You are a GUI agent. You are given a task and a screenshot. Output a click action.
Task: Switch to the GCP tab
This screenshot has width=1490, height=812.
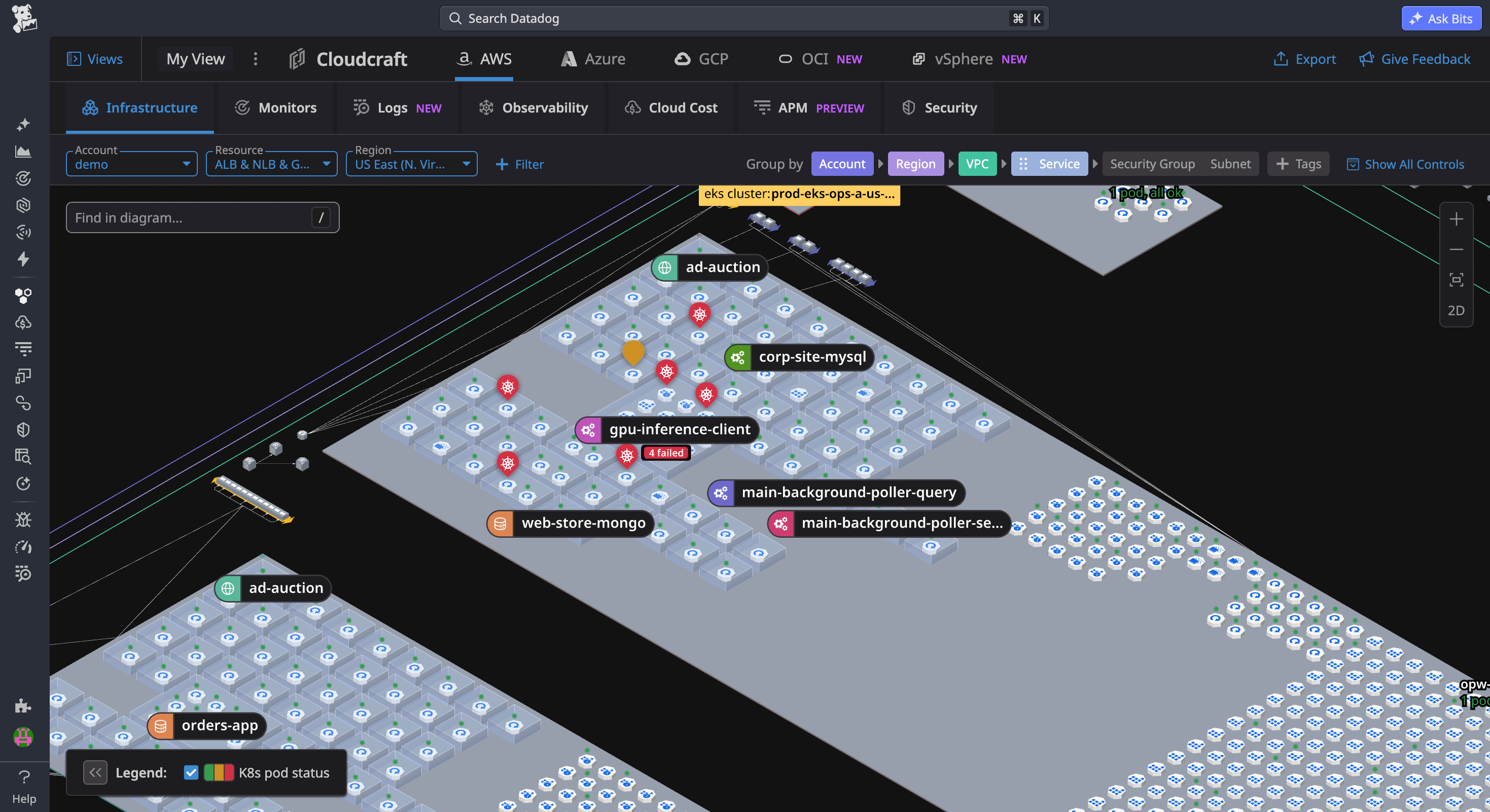(x=701, y=59)
